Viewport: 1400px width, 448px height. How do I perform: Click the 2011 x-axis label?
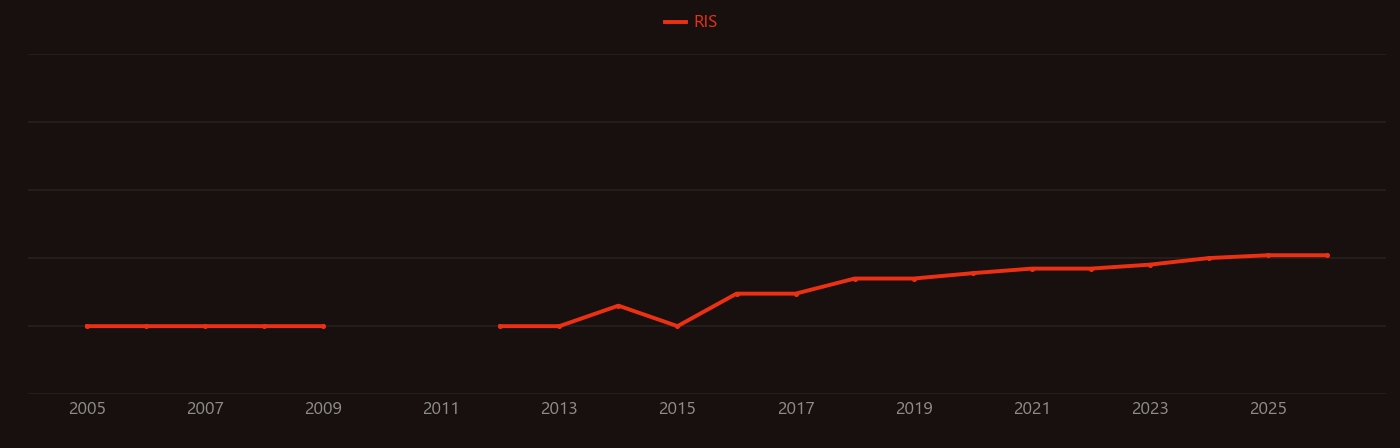point(441,409)
